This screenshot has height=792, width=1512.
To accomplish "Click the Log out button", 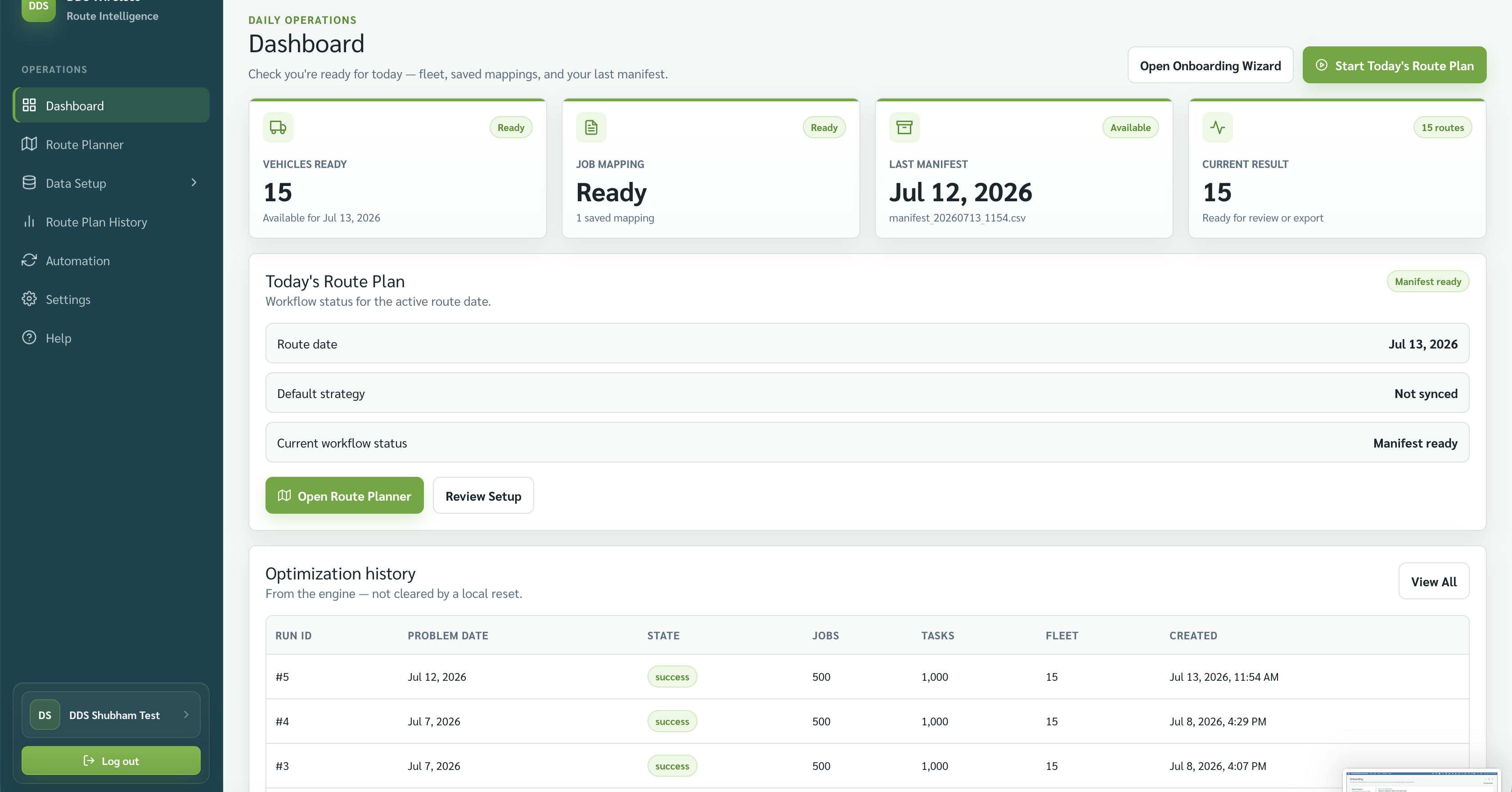I will coord(111,761).
